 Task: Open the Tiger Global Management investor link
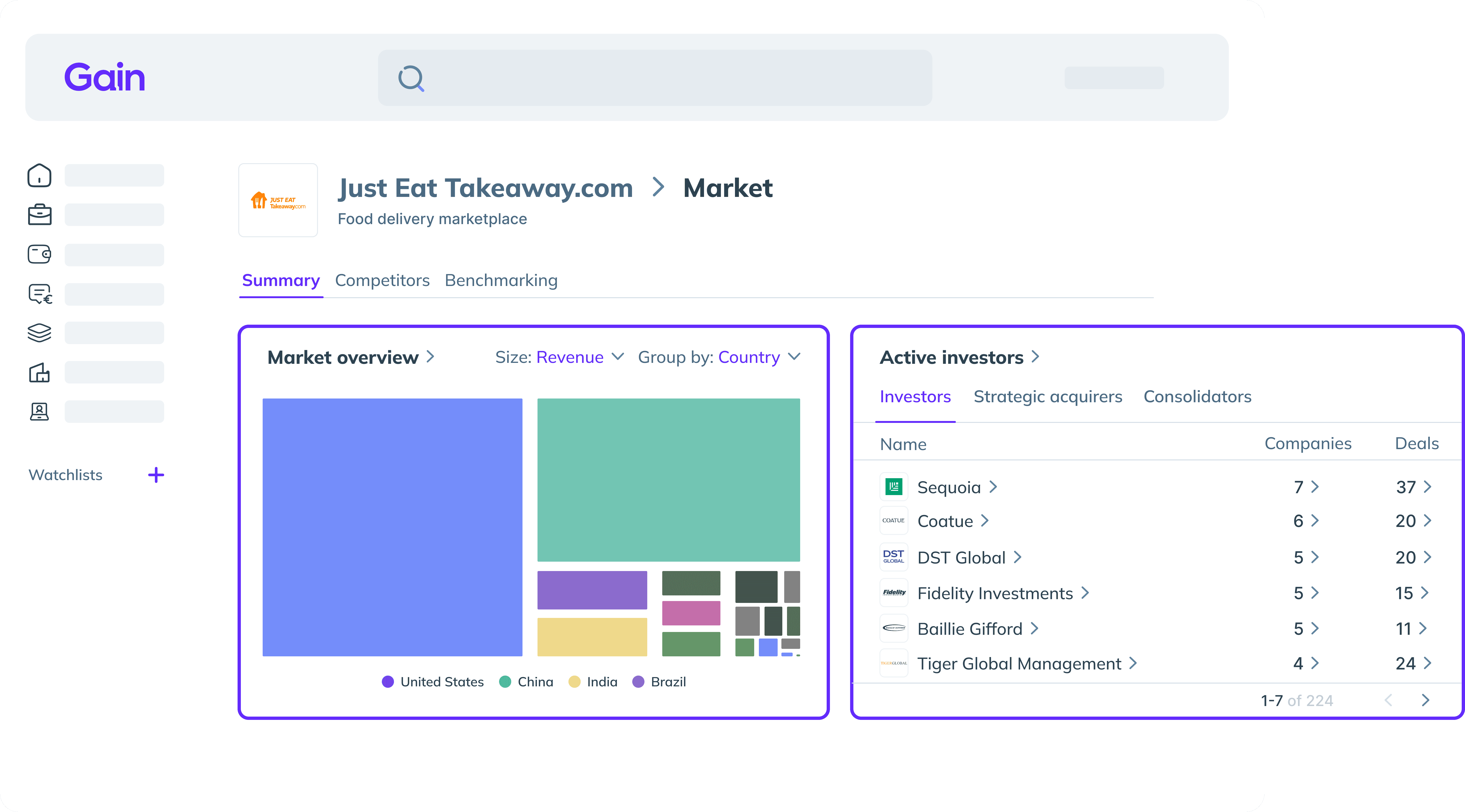[x=1019, y=664]
